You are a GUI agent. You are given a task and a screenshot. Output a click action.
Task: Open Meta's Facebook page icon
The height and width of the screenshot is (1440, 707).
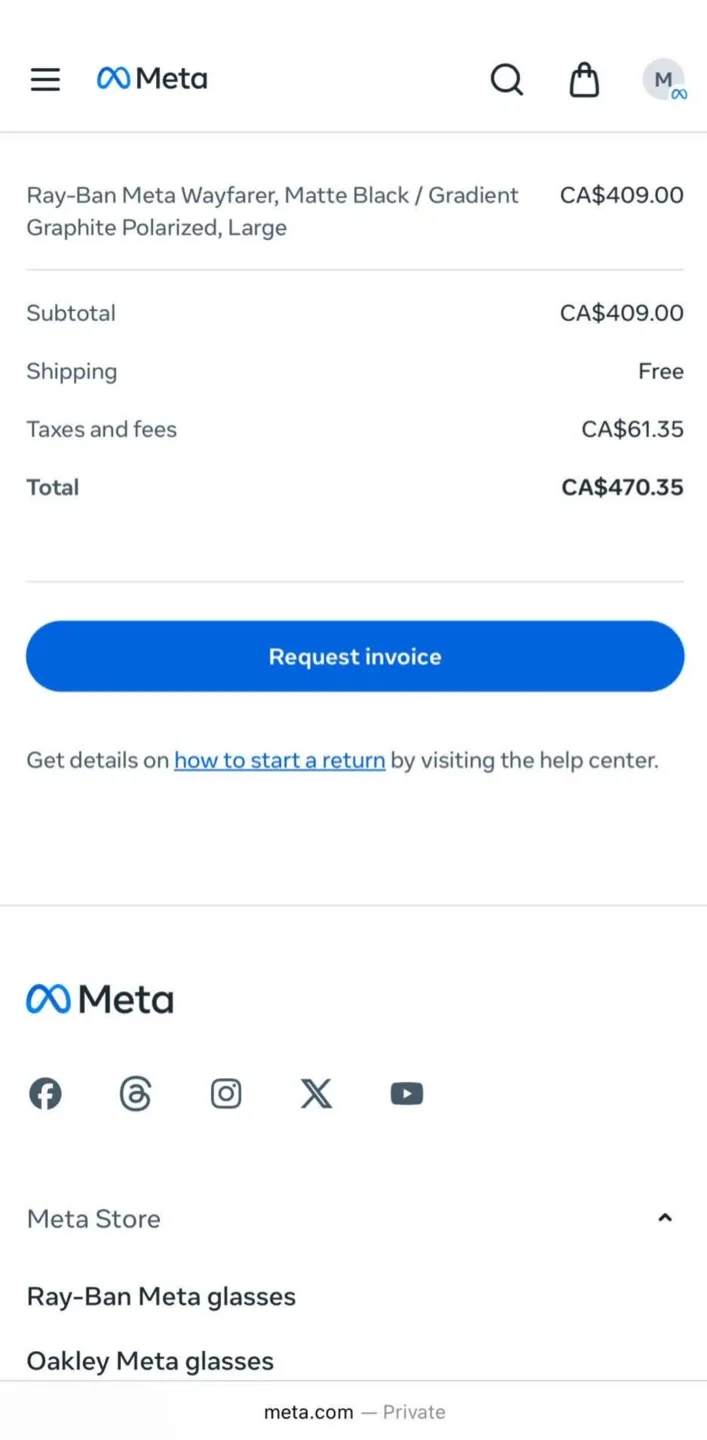pyautogui.click(x=45, y=1094)
